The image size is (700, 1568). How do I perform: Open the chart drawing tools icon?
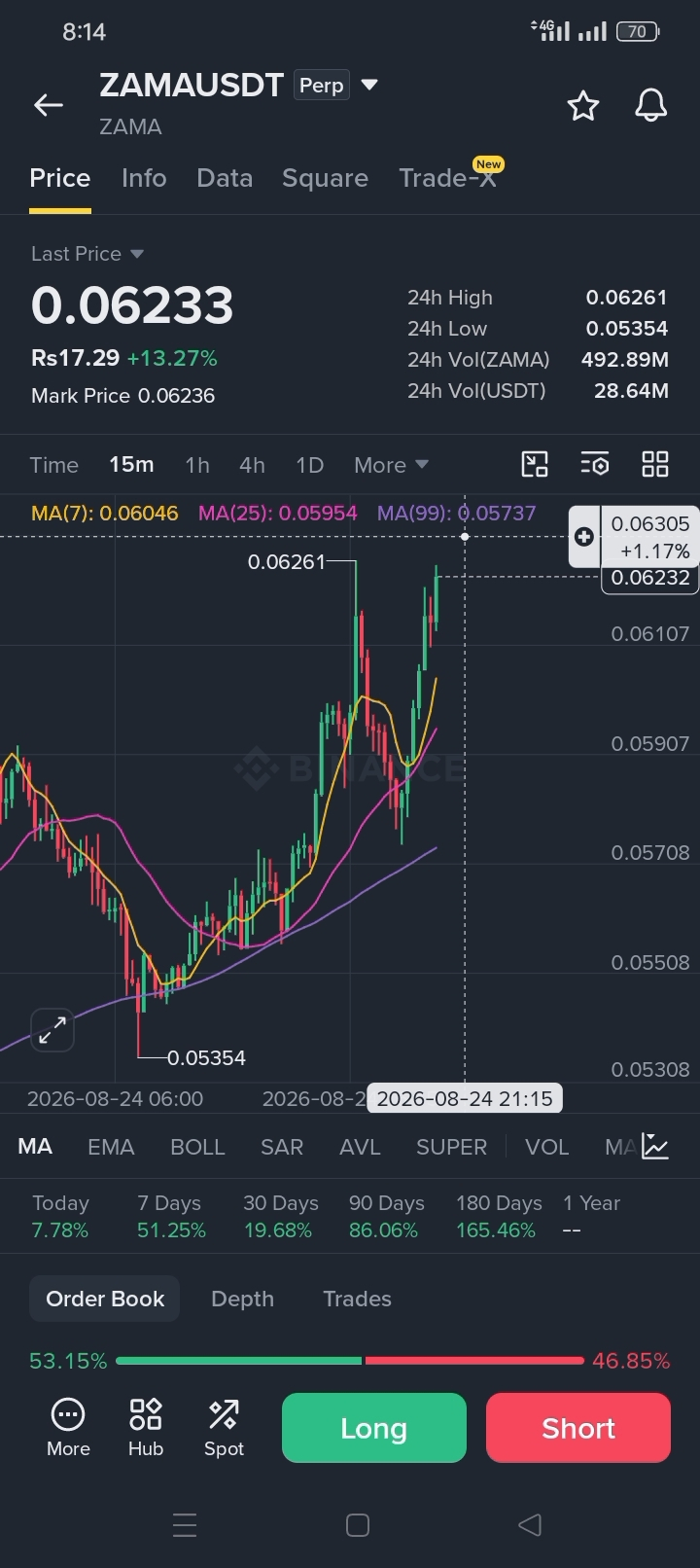pos(535,464)
